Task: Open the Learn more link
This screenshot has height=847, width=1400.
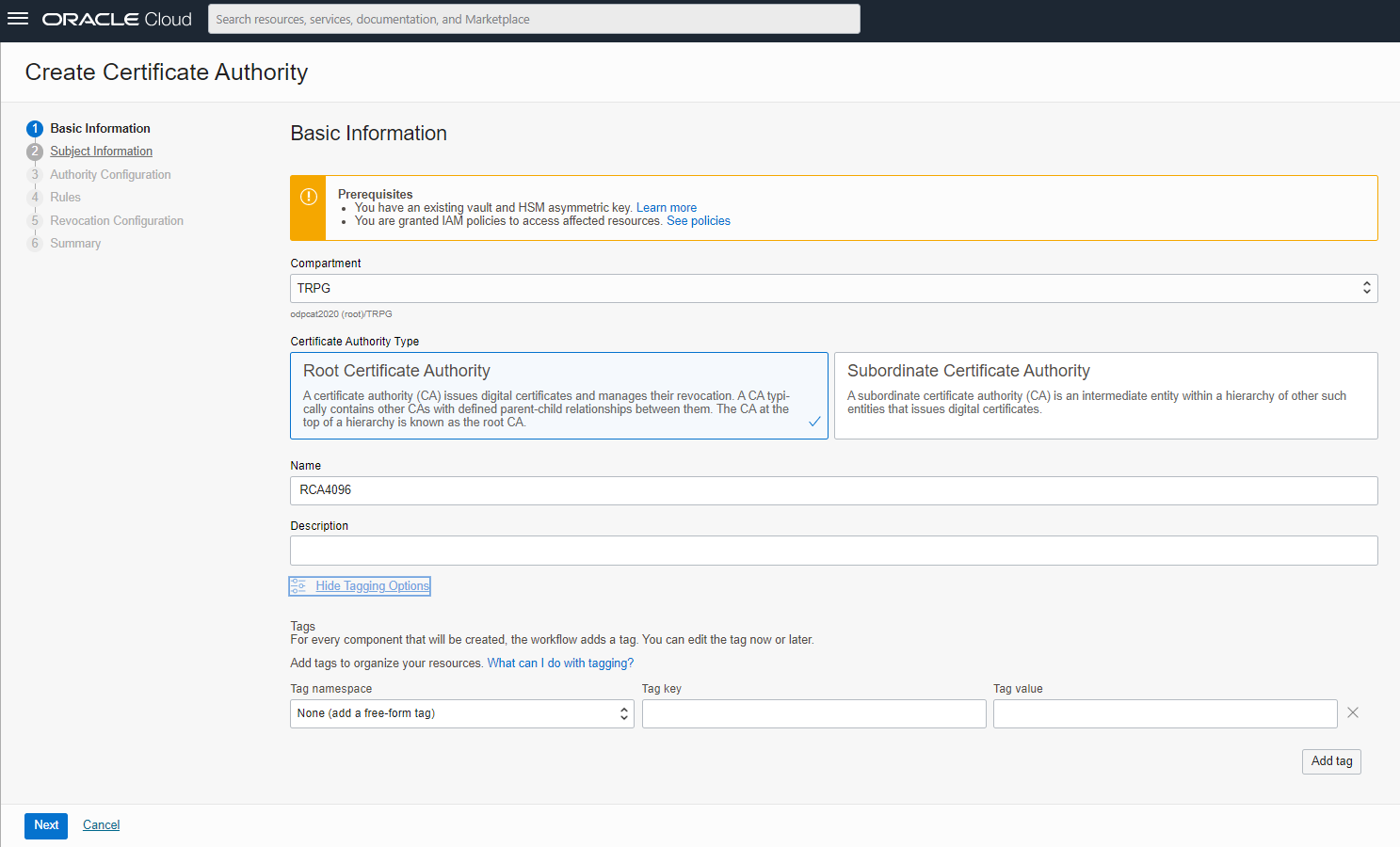Action: [667, 207]
